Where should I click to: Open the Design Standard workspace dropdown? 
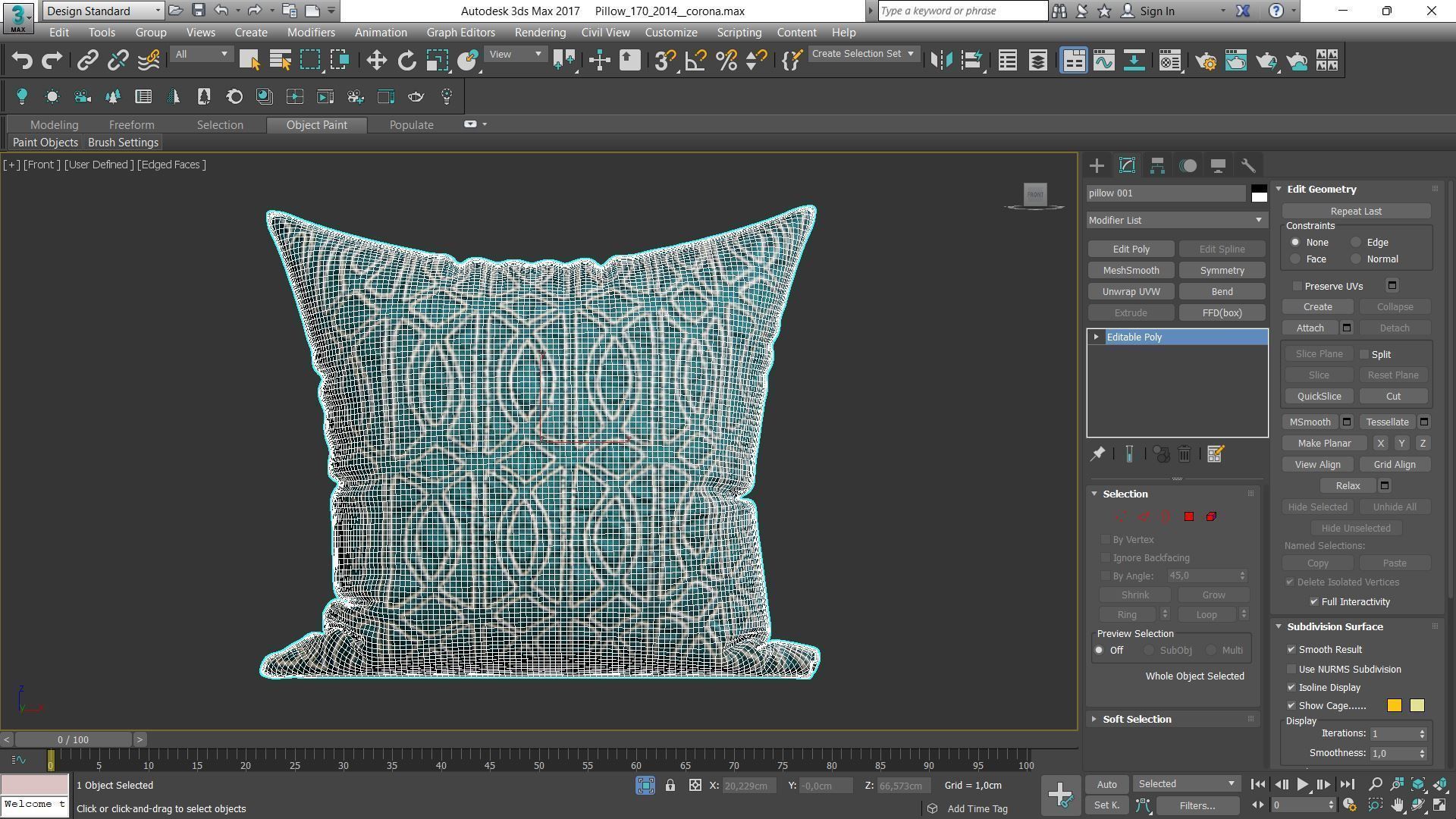click(x=103, y=11)
